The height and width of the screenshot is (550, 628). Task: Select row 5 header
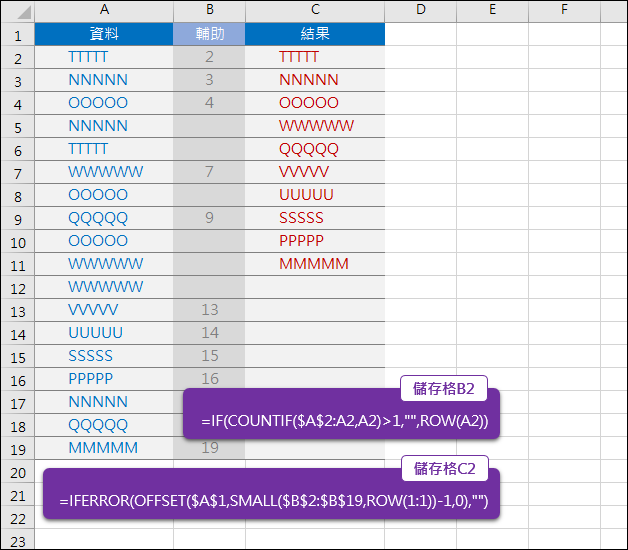(x=18, y=126)
